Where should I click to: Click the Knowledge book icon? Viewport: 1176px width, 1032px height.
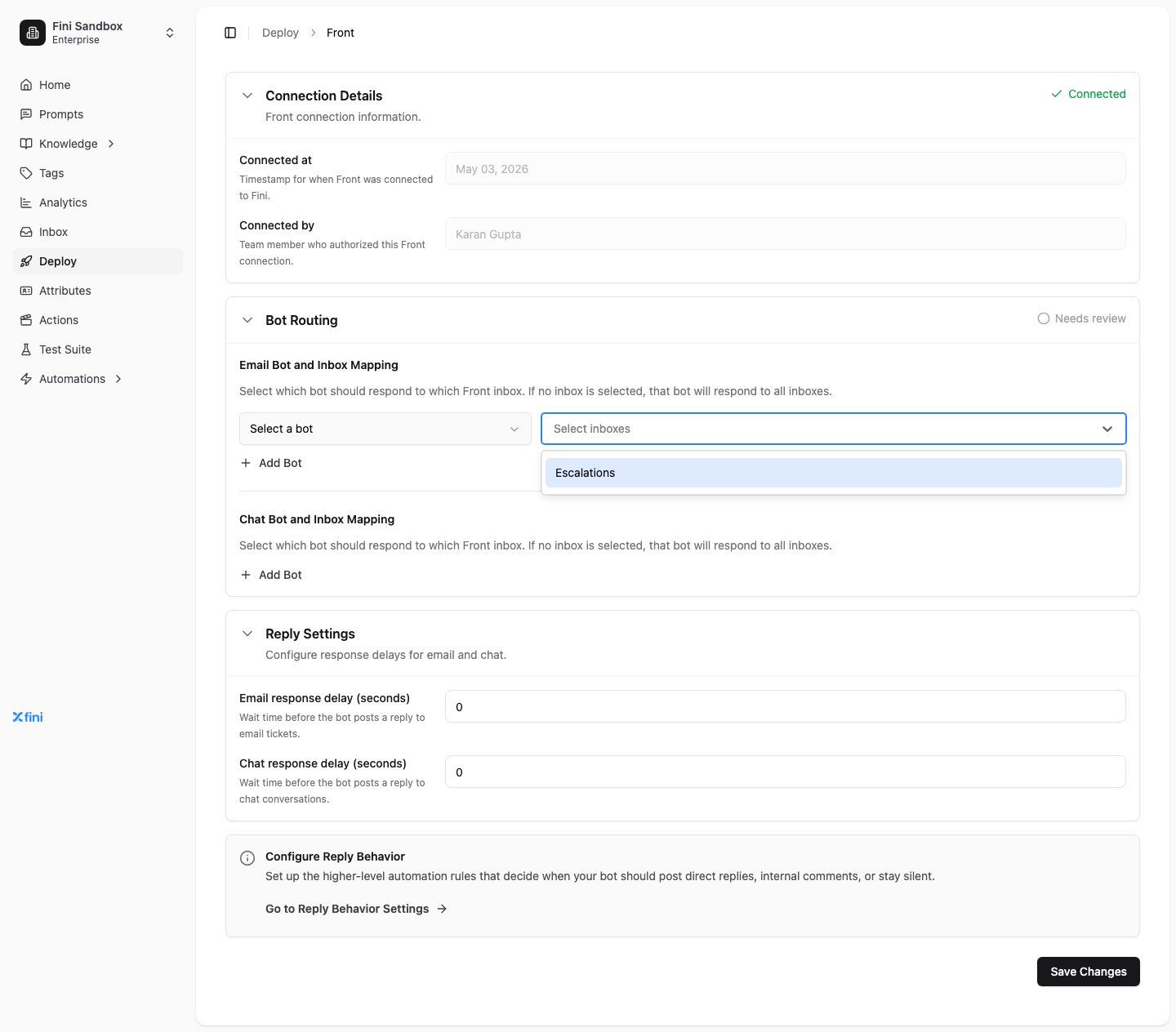pos(26,144)
